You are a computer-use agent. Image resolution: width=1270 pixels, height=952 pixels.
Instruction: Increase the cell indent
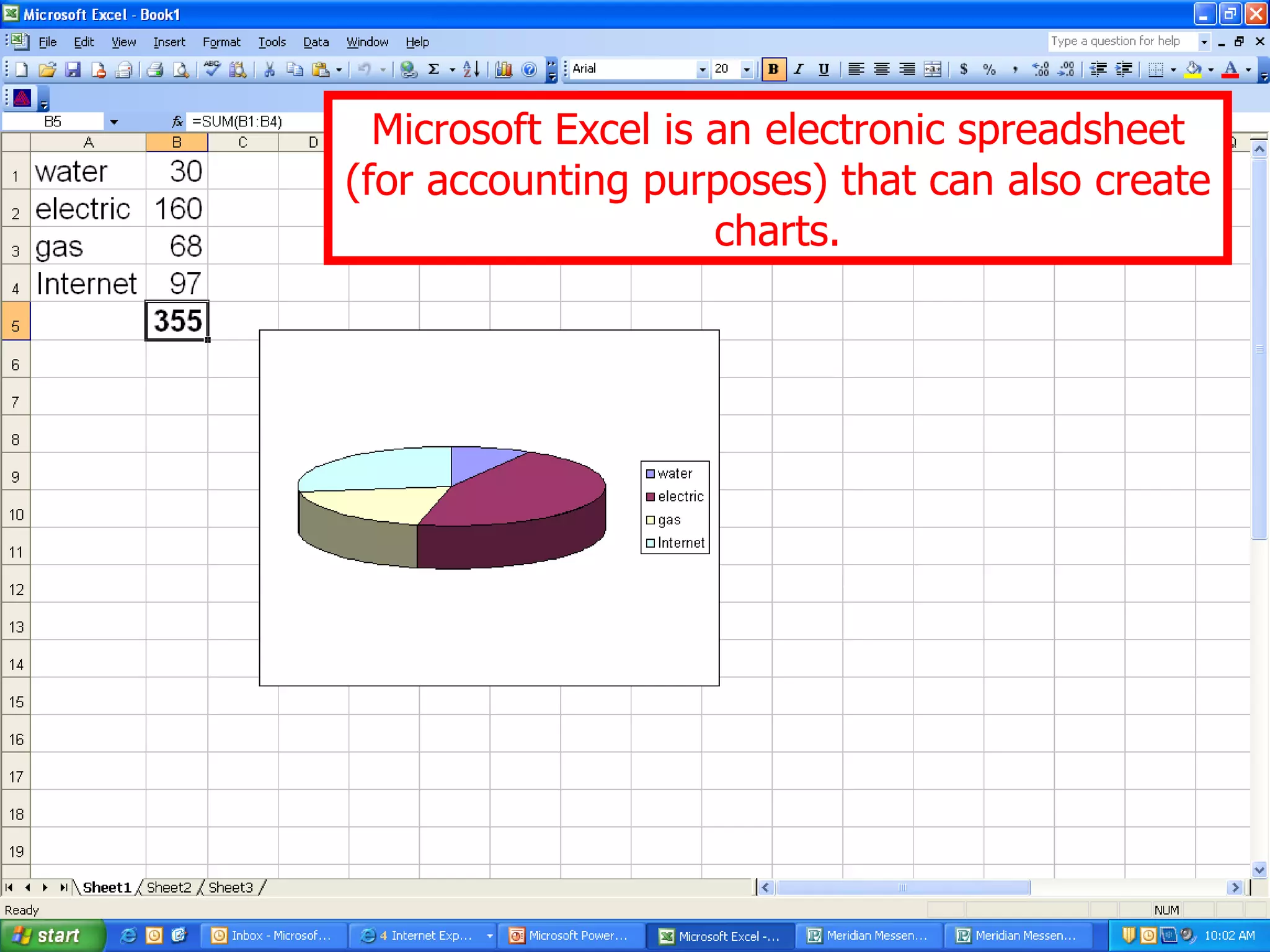pos(1124,69)
